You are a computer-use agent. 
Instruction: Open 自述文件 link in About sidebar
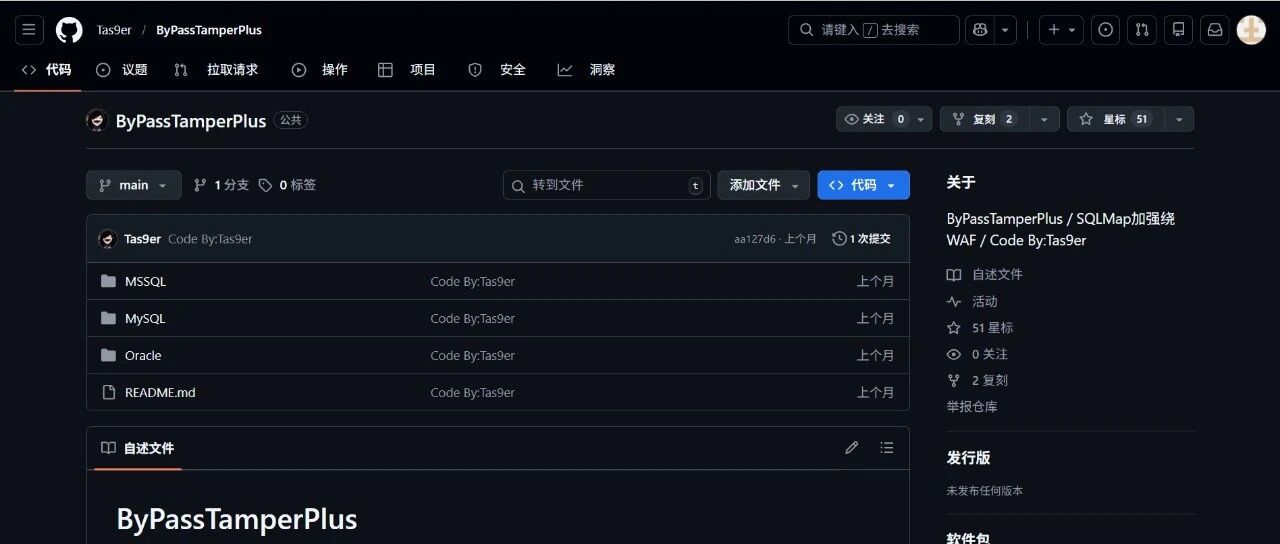[x=985, y=275]
